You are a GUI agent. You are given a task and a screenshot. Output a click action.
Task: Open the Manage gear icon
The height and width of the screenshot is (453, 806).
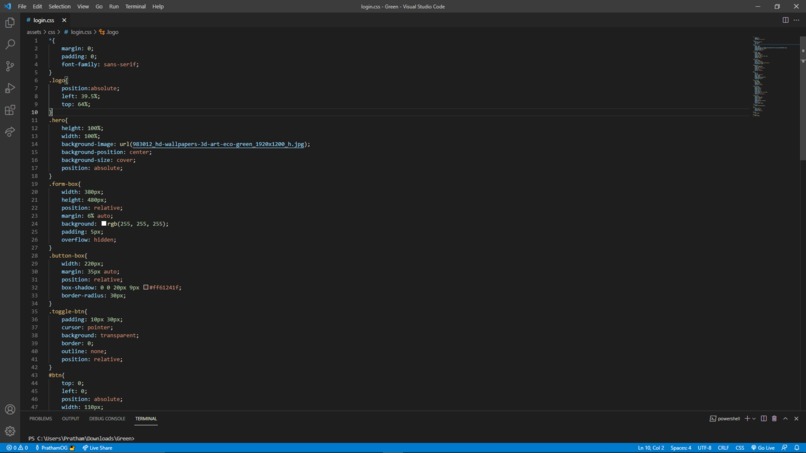(10, 431)
